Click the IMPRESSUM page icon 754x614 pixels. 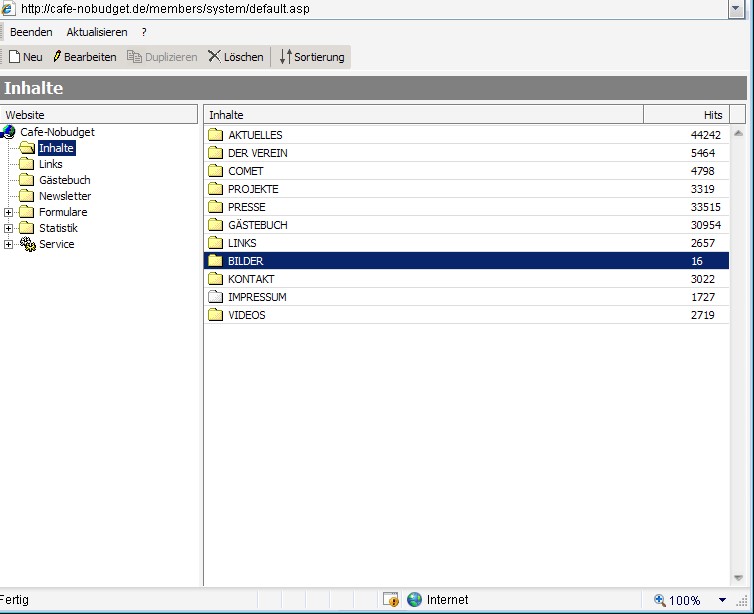[x=215, y=297]
